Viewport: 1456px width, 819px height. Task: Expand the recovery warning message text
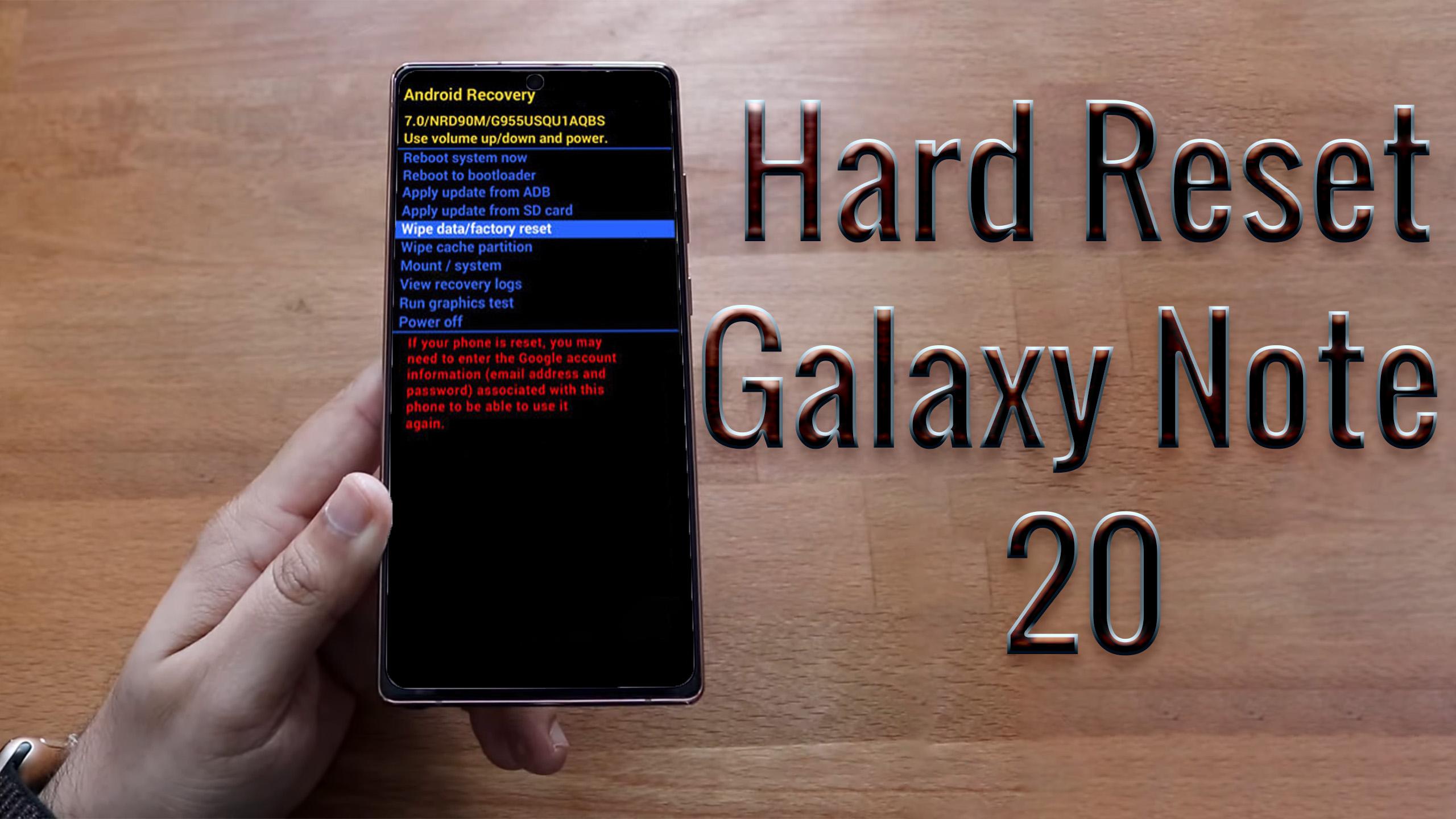pos(510,383)
